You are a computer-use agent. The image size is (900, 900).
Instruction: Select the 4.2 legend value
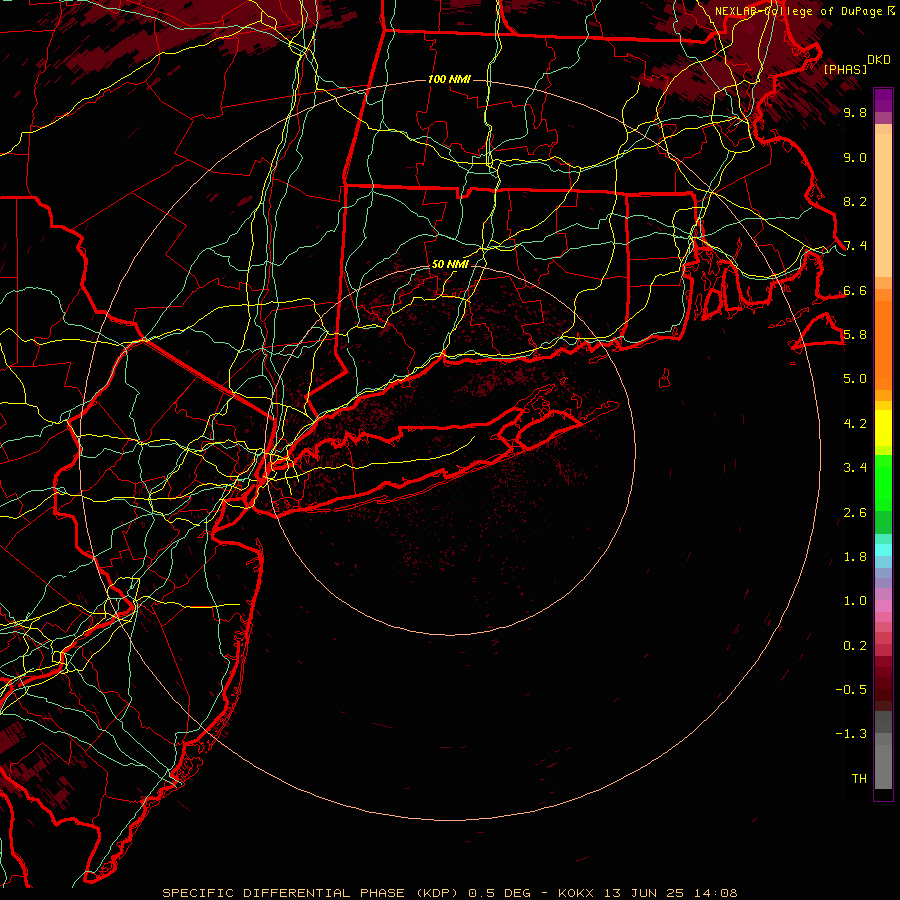tap(855, 424)
